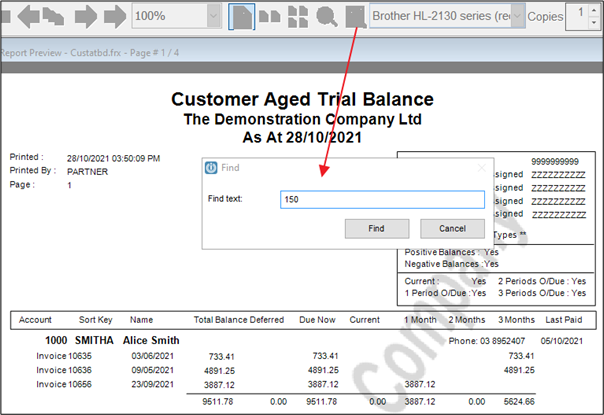The height and width of the screenshot is (415, 604).
Task: Select single page view icon
Action: [242, 17]
